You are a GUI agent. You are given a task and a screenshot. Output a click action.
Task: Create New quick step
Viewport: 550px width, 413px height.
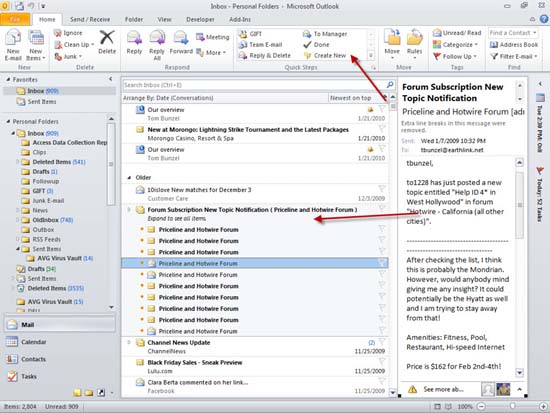click(x=325, y=55)
